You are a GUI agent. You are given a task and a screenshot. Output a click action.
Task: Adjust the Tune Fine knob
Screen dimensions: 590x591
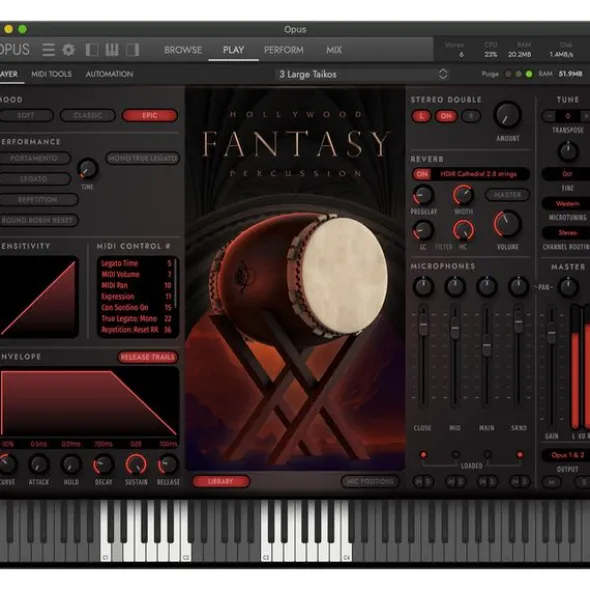[568, 152]
